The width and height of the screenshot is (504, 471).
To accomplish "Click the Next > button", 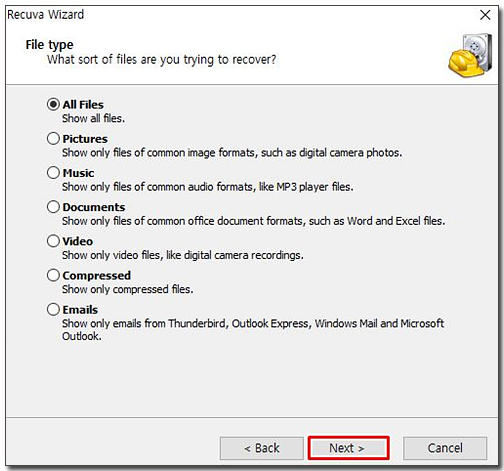I will (x=348, y=448).
